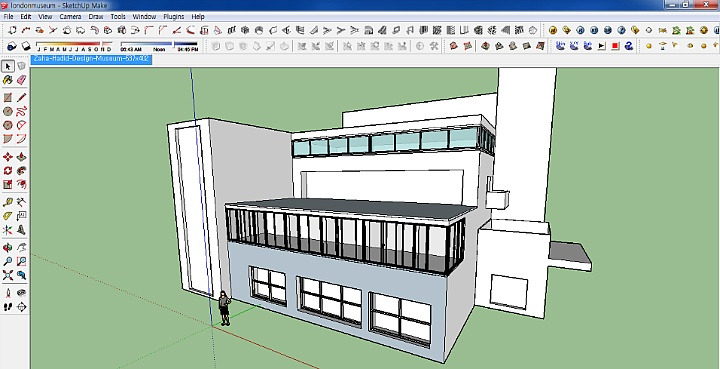The height and width of the screenshot is (369, 720).
Task: Select the Zoom Window tool
Action: [x=22, y=262]
